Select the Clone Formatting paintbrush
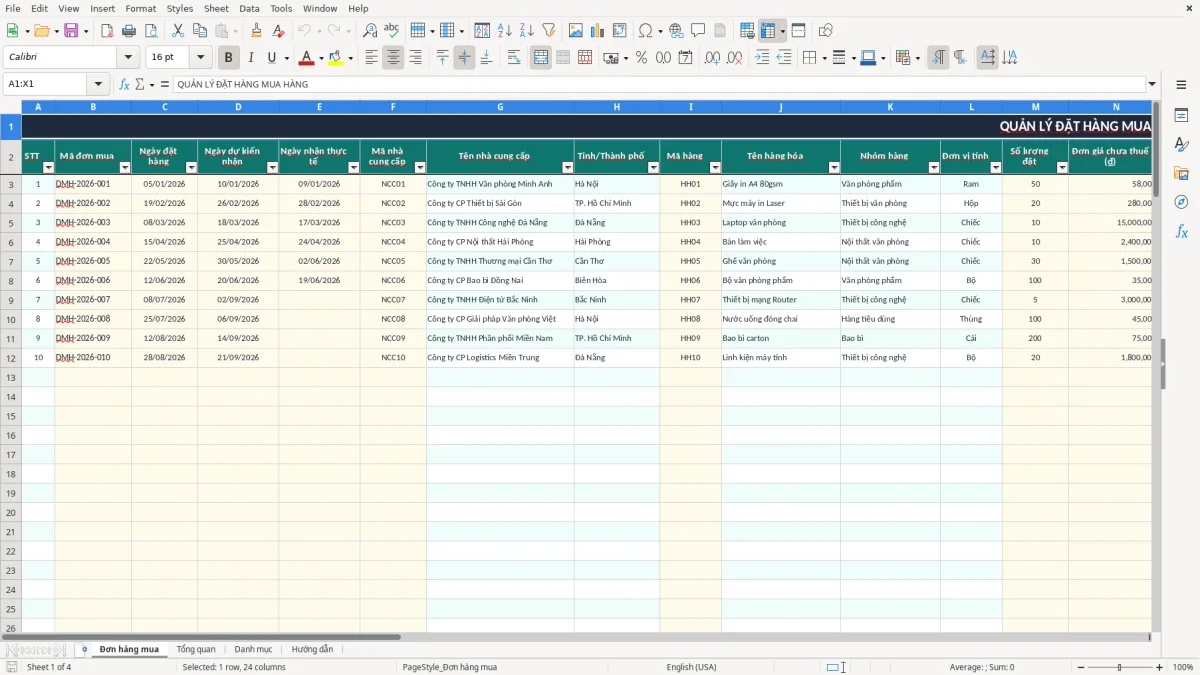Image resolution: width=1200 pixels, height=675 pixels. pos(257,31)
